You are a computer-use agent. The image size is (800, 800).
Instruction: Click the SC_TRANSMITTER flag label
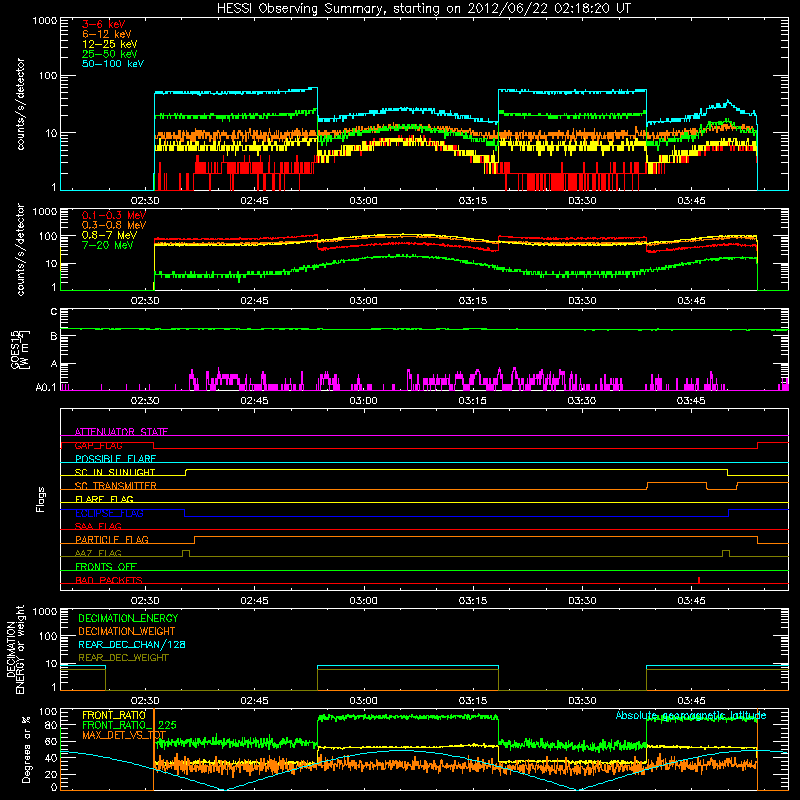click(x=116, y=486)
